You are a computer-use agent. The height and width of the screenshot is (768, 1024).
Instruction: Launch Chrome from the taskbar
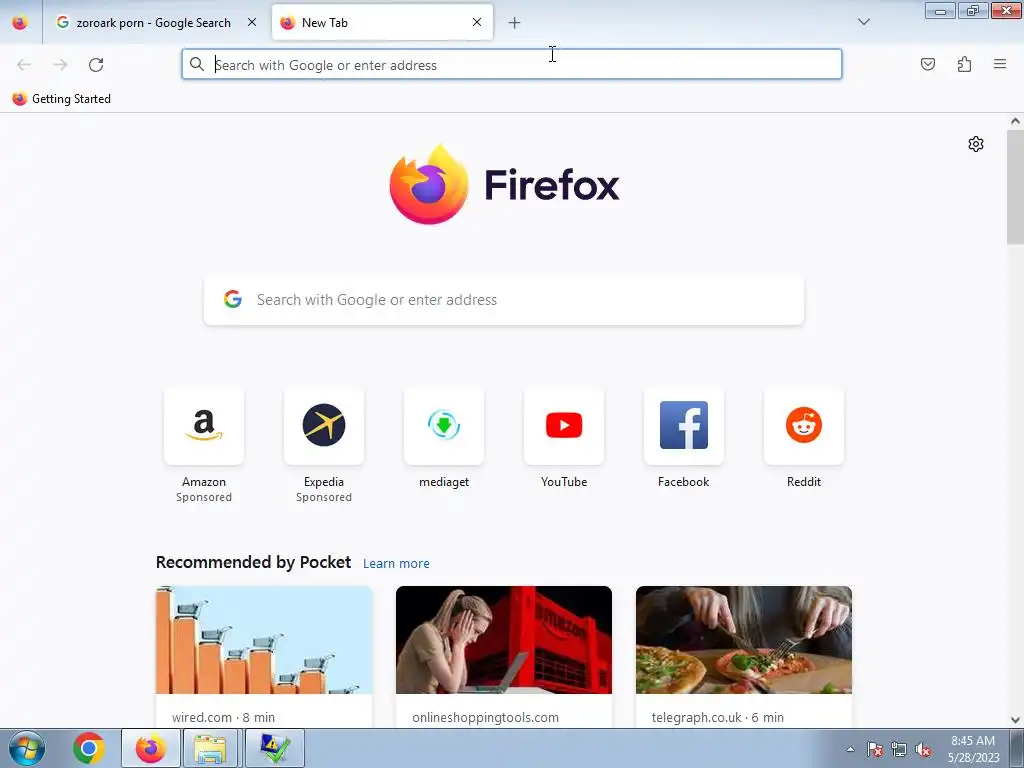(x=89, y=748)
